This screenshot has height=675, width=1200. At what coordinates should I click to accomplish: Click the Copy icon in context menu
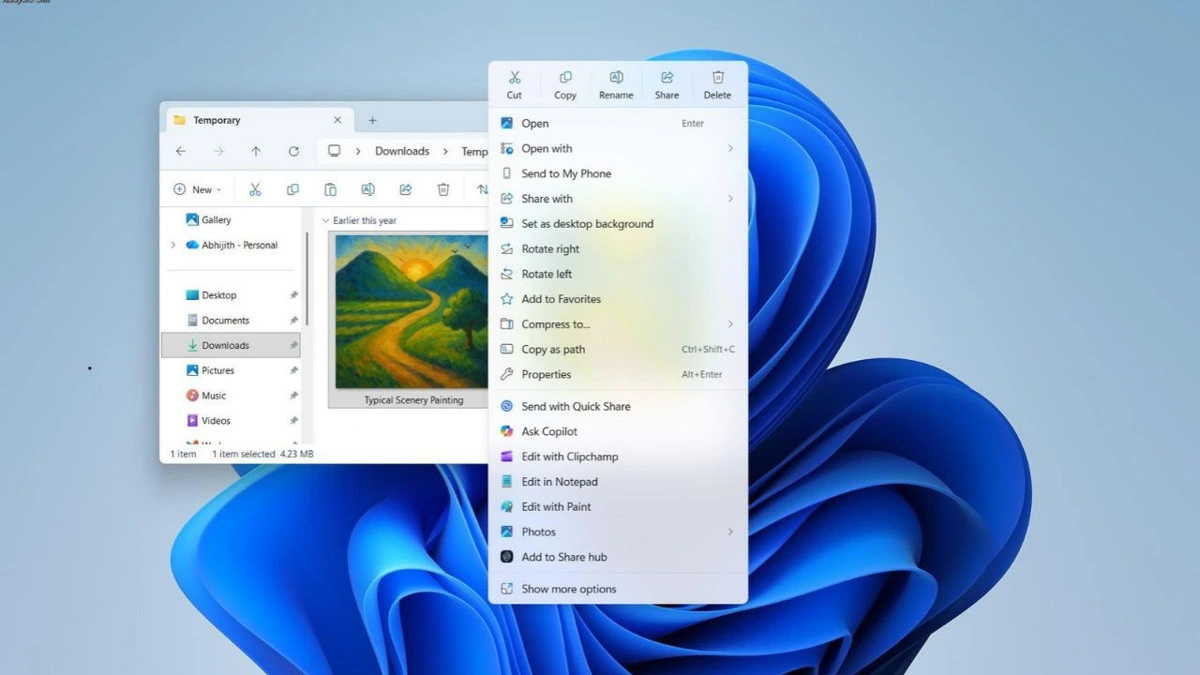tap(565, 78)
